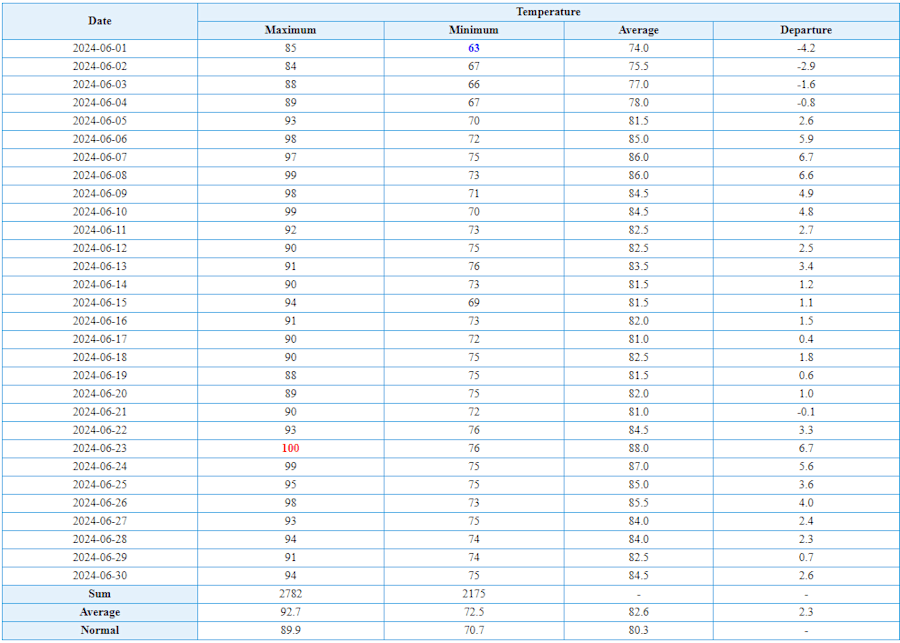Select the date cell 2024-06-05
The height and width of the screenshot is (643, 900).
pyautogui.click(x=100, y=121)
